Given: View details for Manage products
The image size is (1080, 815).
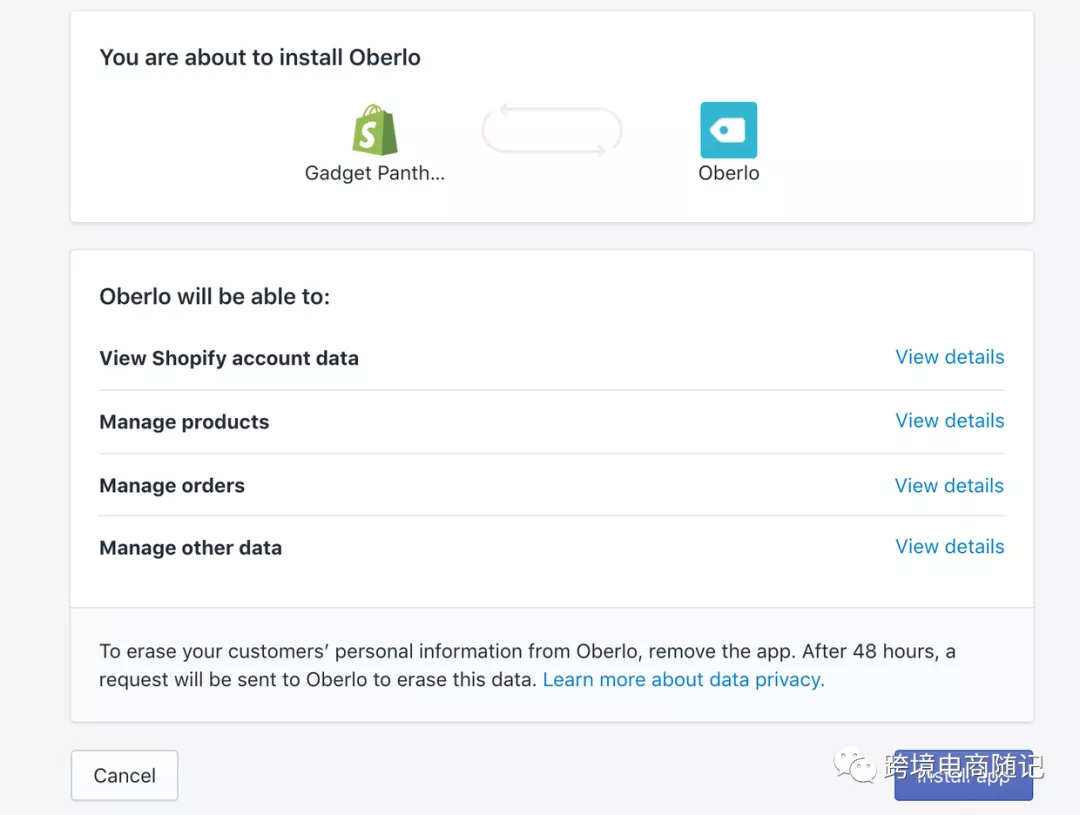Looking at the screenshot, I should click(949, 420).
